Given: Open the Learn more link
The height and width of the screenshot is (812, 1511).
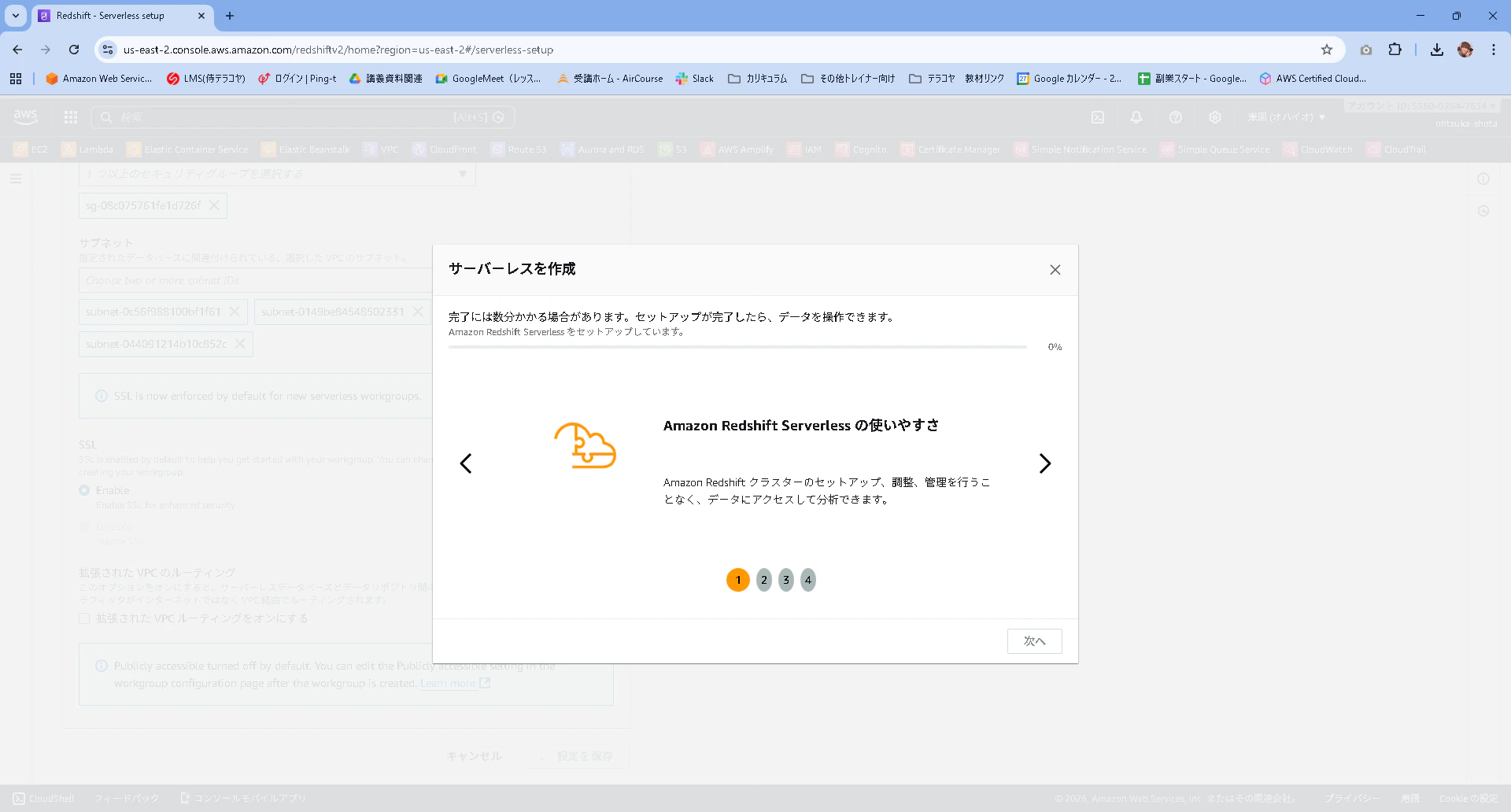Looking at the screenshot, I should coord(455,683).
